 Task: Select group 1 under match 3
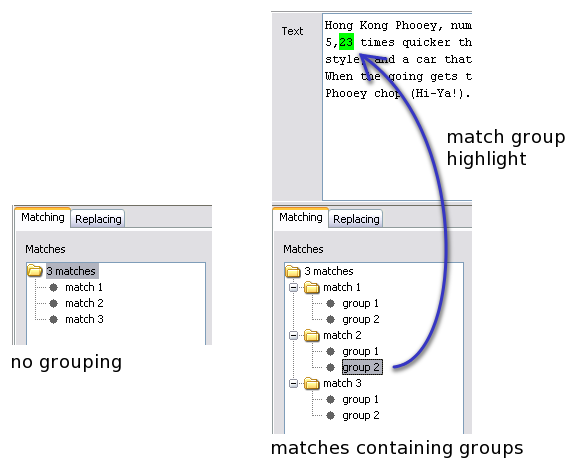coord(360,399)
